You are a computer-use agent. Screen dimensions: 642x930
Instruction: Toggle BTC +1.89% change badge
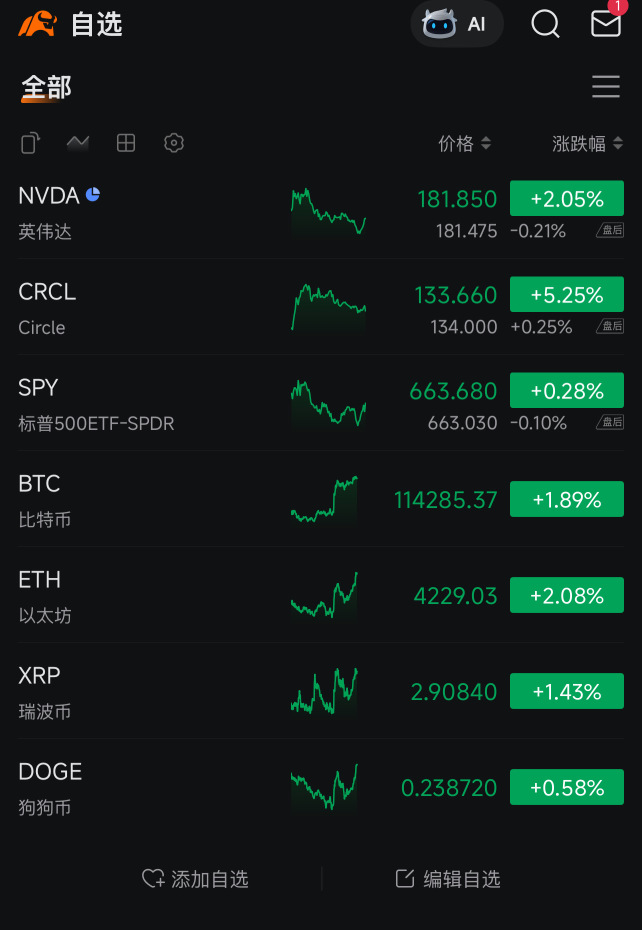coord(567,499)
